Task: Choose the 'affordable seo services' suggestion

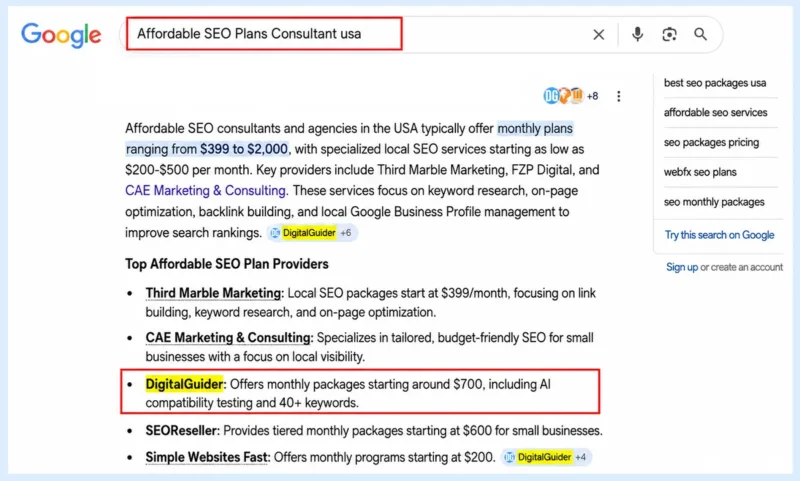Action: [x=715, y=112]
